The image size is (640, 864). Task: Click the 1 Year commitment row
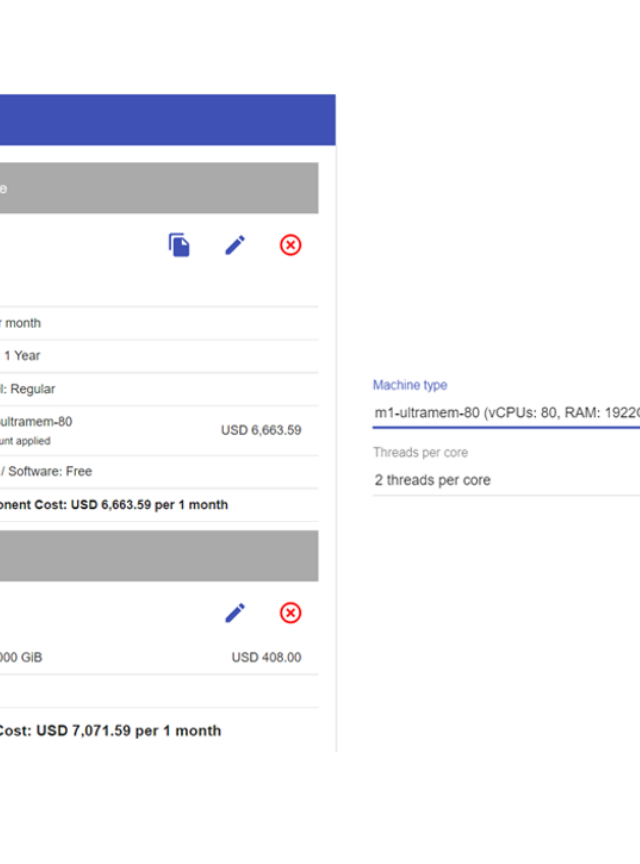tap(159, 356)
